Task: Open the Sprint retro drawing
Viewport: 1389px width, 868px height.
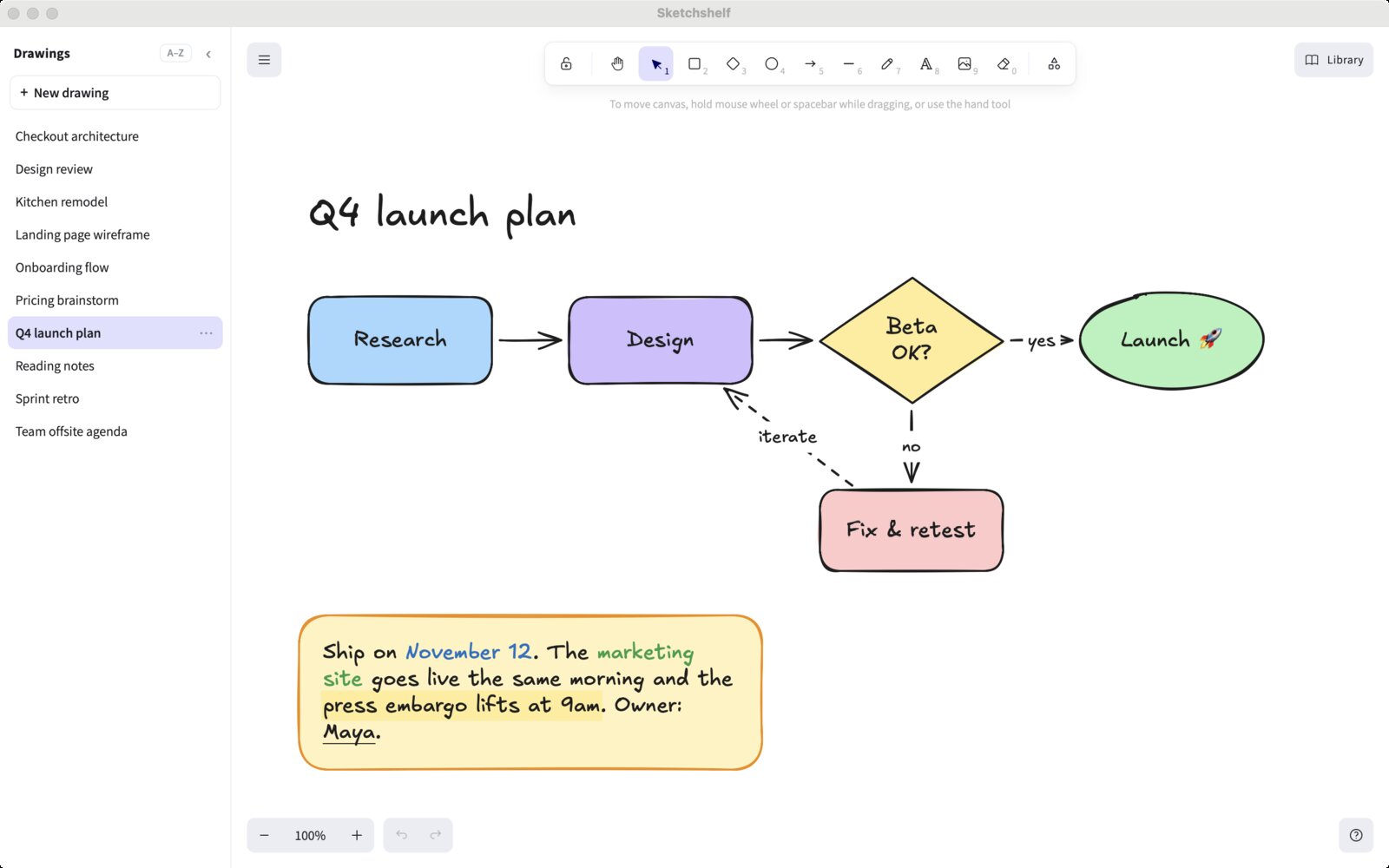Action: coord(115,398)
